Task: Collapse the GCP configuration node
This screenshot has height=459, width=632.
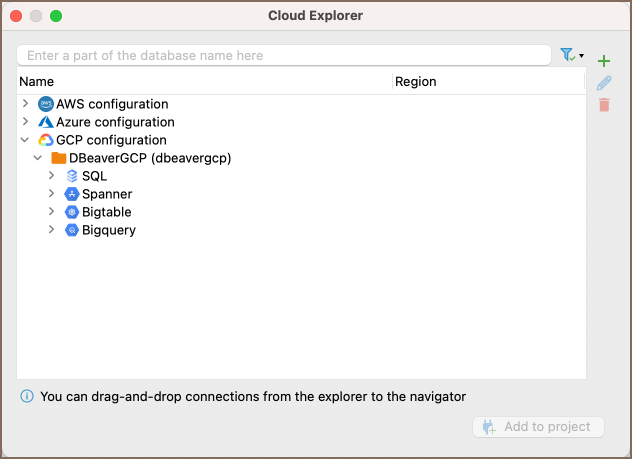Action: (x=26, y=140)
